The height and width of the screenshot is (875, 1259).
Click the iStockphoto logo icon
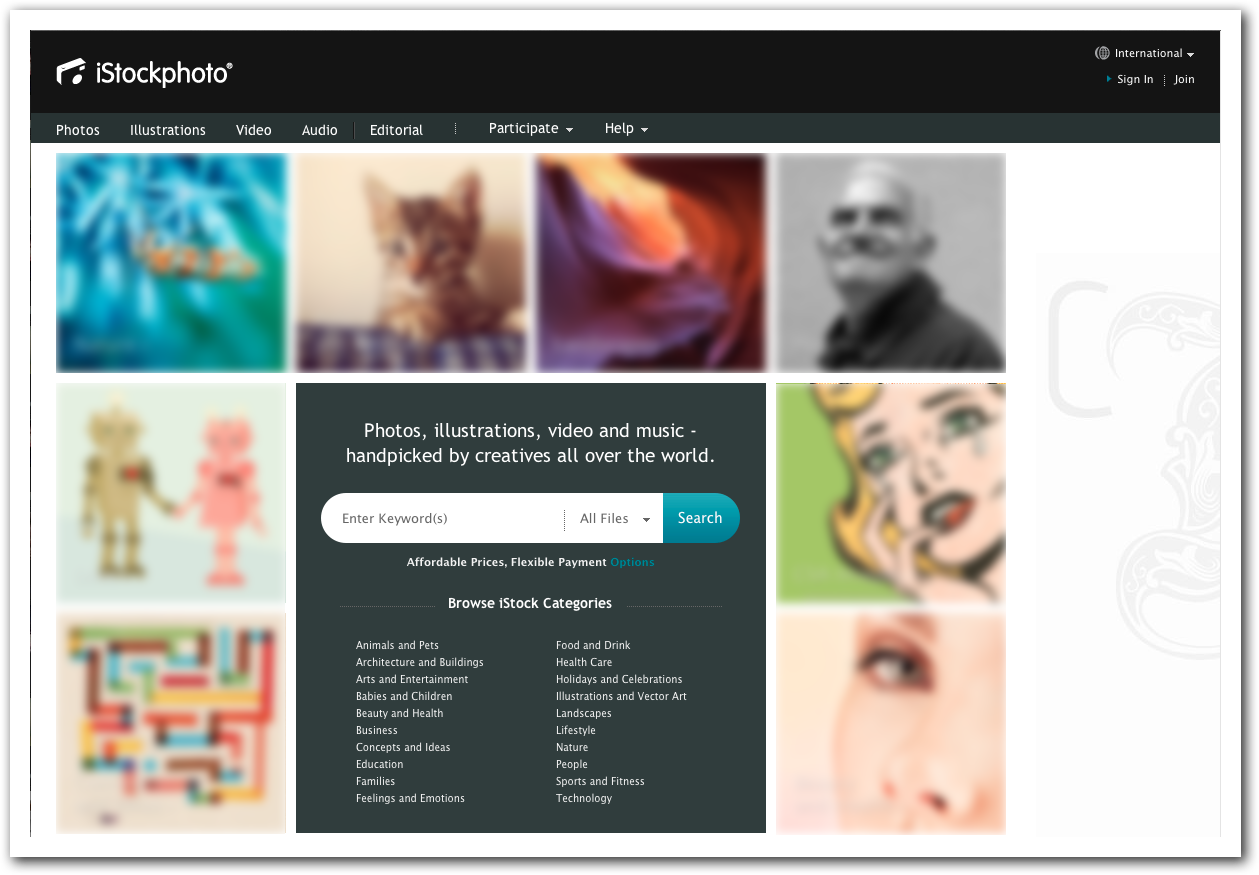click(x=72, y=72)
